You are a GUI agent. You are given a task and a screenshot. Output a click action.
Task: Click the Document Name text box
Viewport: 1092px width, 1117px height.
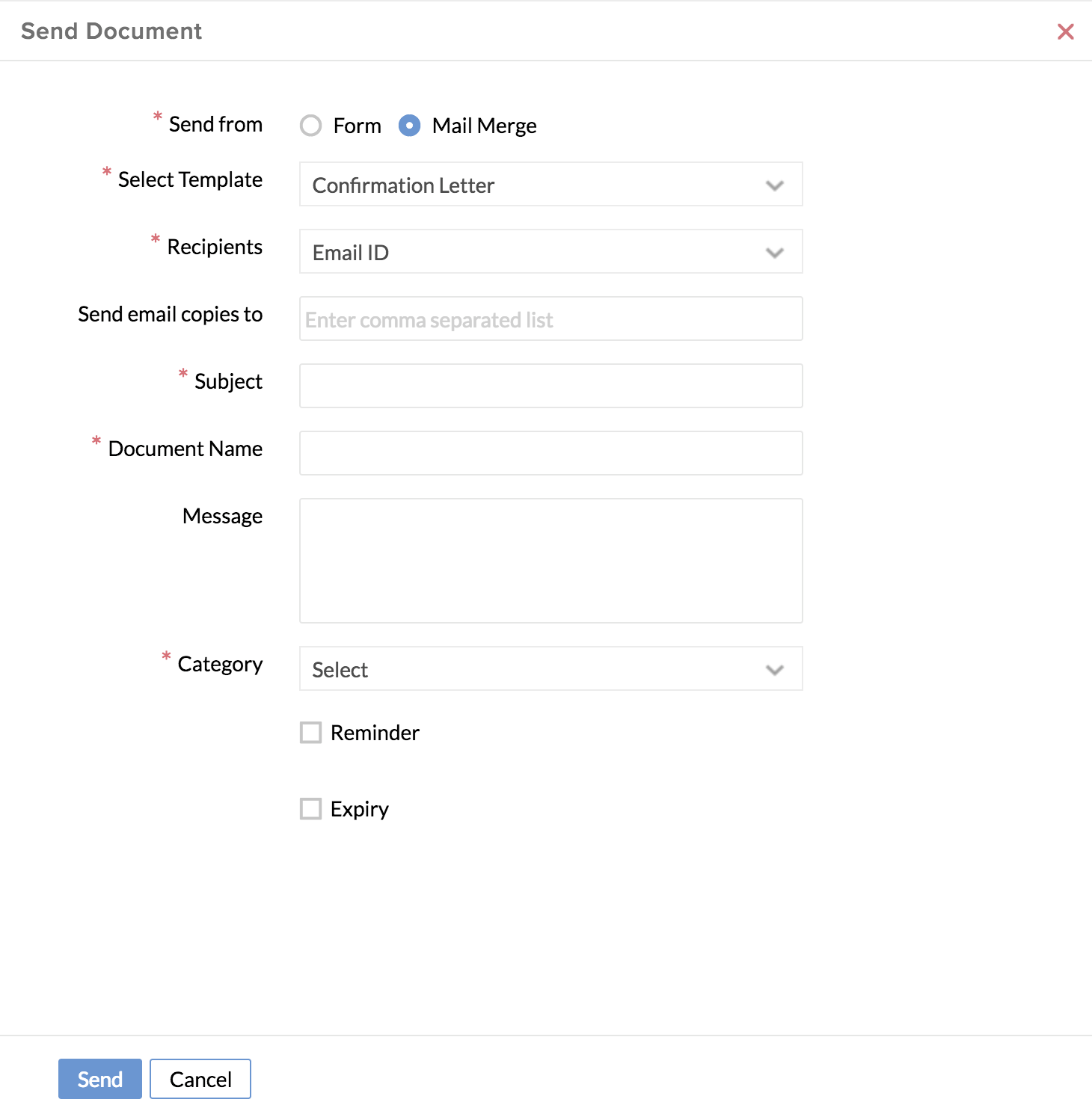pyautogui.click(x=551, y=454)
